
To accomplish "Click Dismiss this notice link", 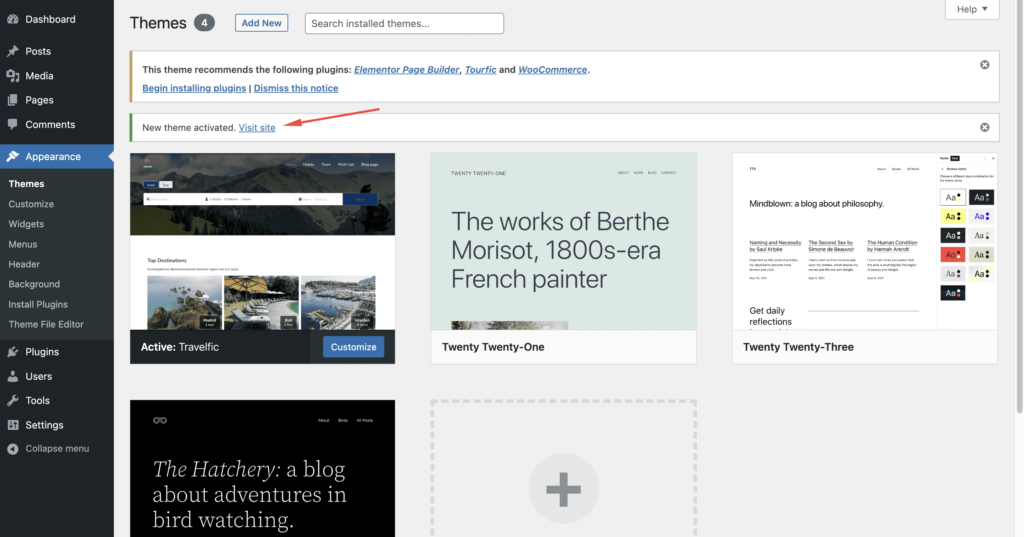I will (296, 88).
